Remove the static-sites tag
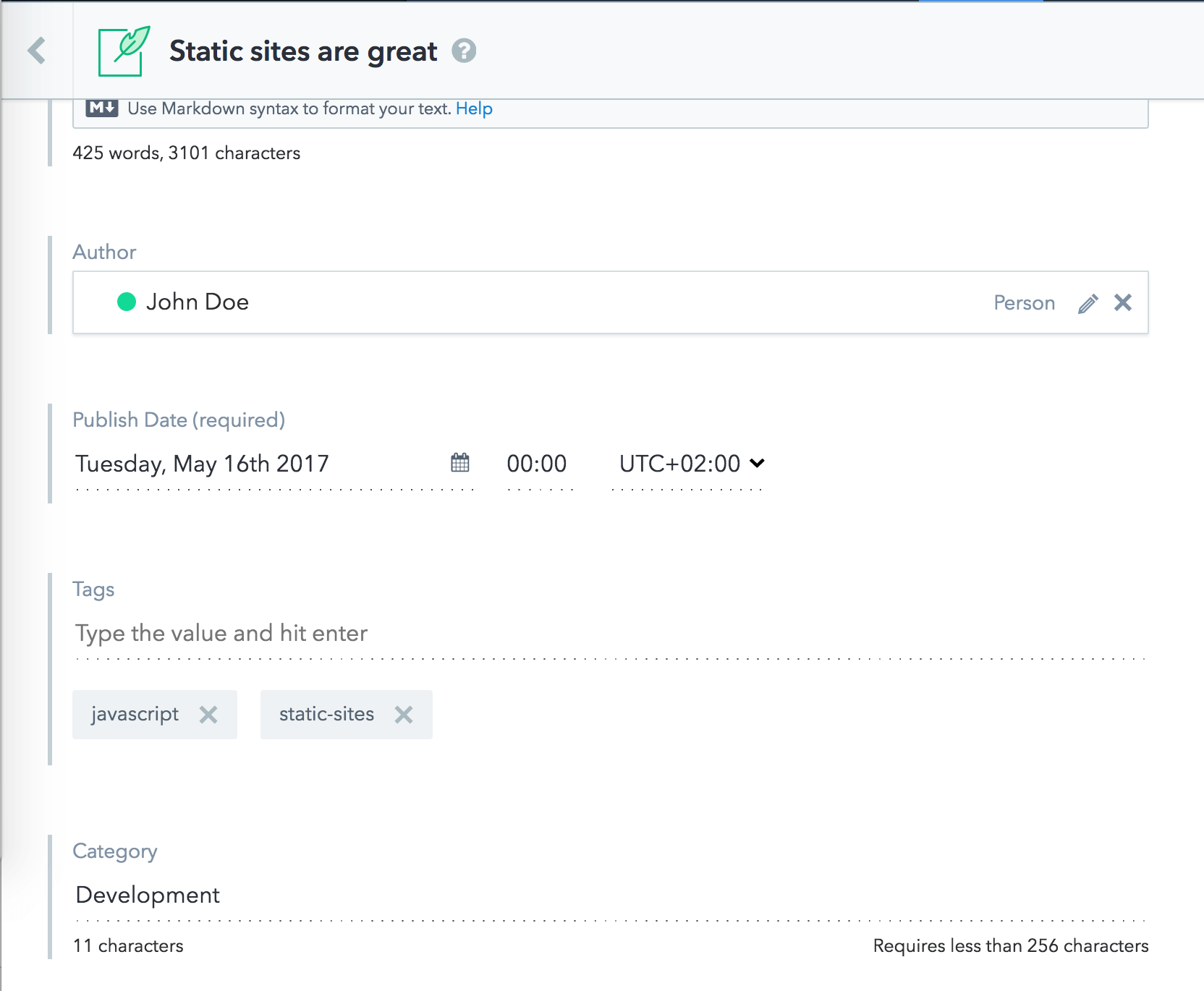 [404, 715]
